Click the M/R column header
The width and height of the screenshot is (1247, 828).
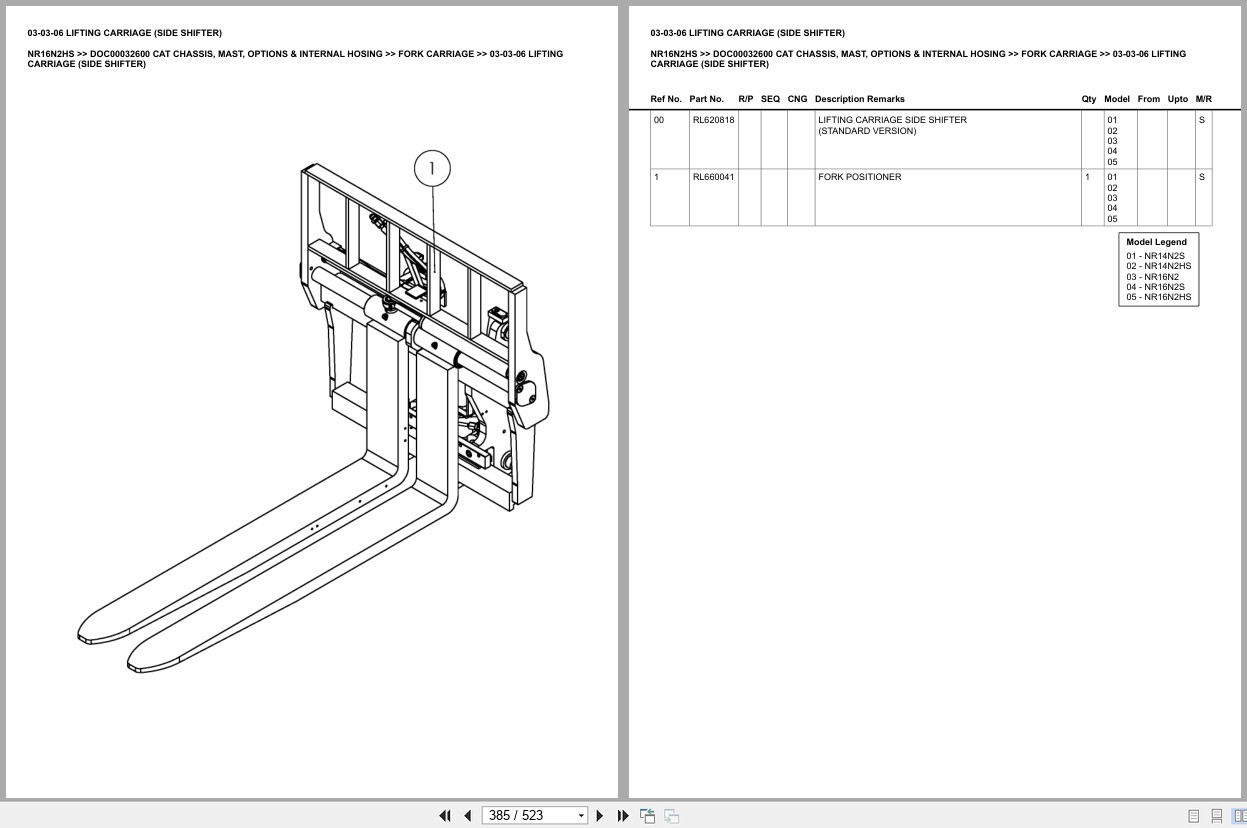tap(1204, 99)
